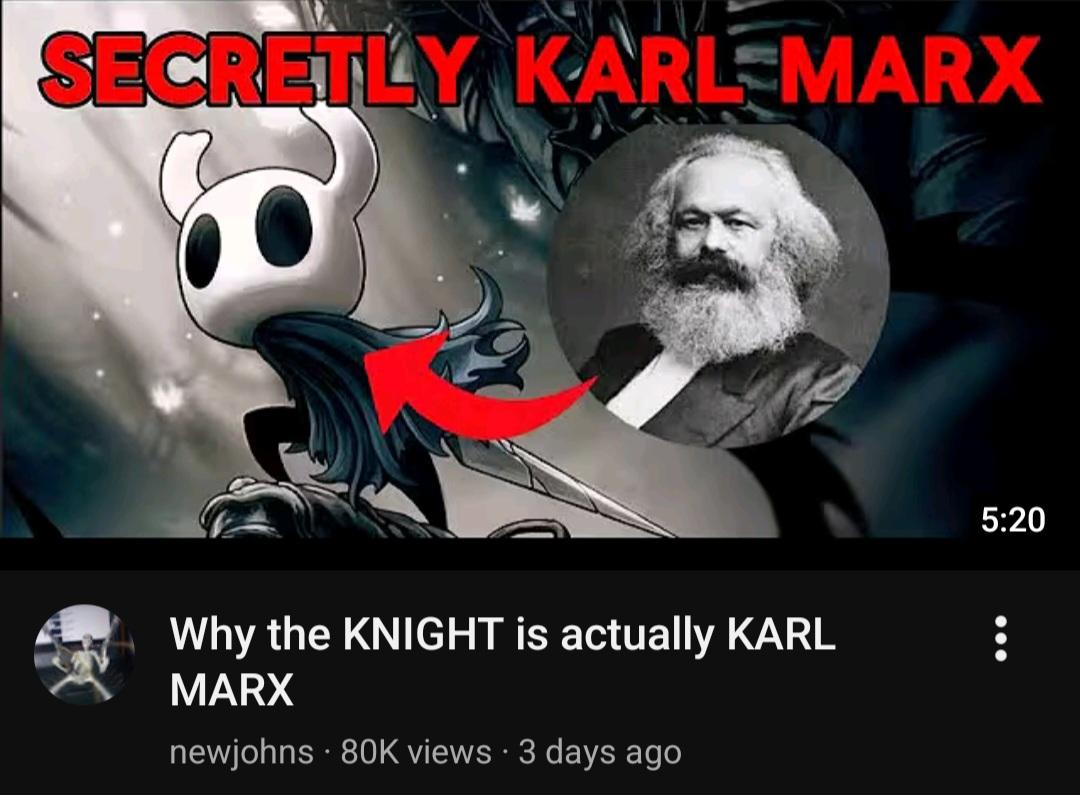Click the Knight's right eye hole
Viewport: 1080px width, 795px height.
tap(284, 226)
